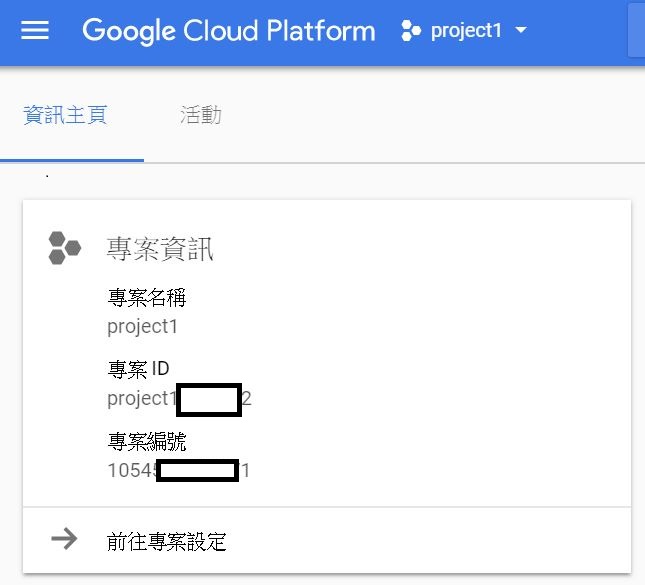Click the arrow icon beside 前往專案設定
Image resolution: width=645 pixels, height=585 pixels.
click(64, 539)
